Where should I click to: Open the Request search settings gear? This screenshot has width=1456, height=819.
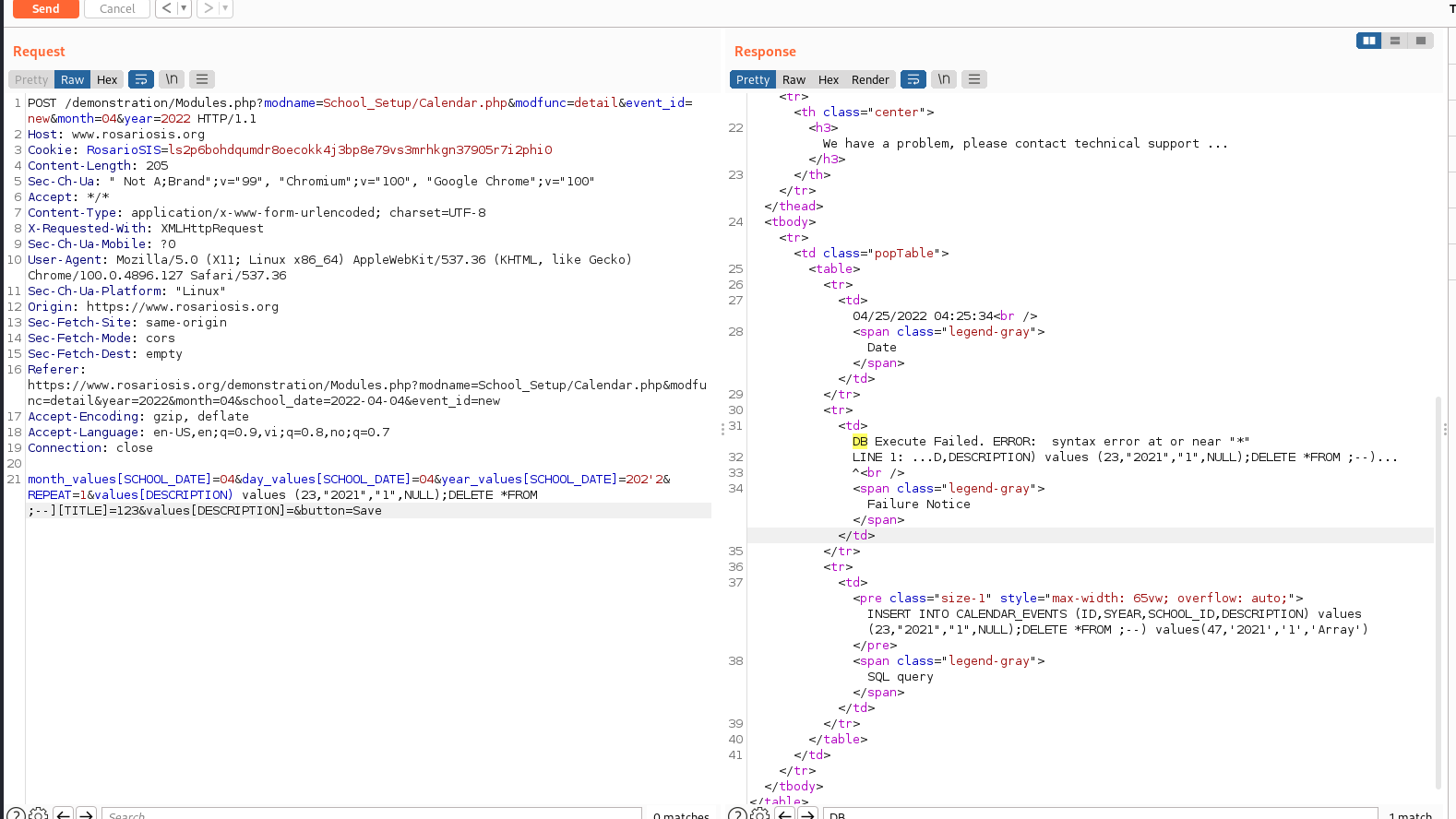coord(39,814)
